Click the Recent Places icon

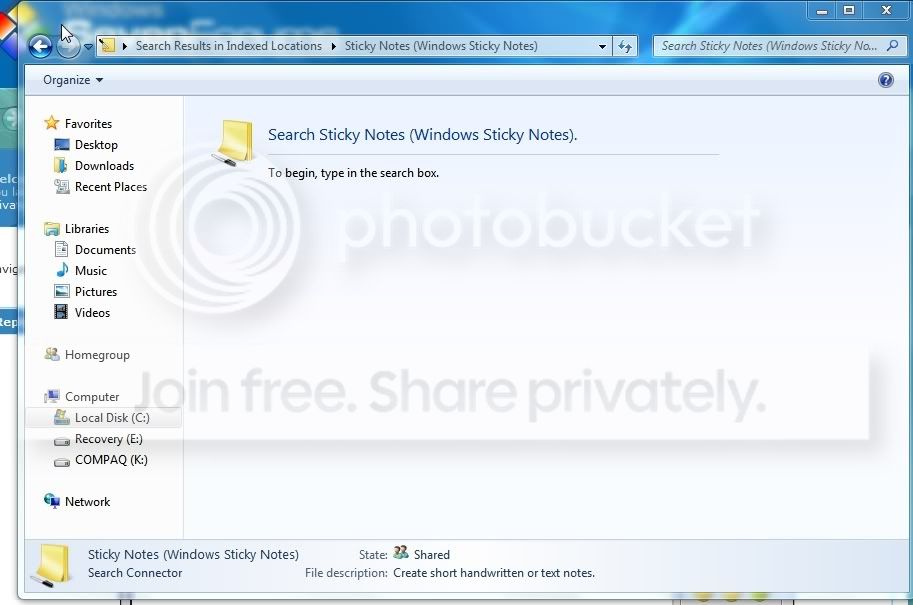(61, 186)
